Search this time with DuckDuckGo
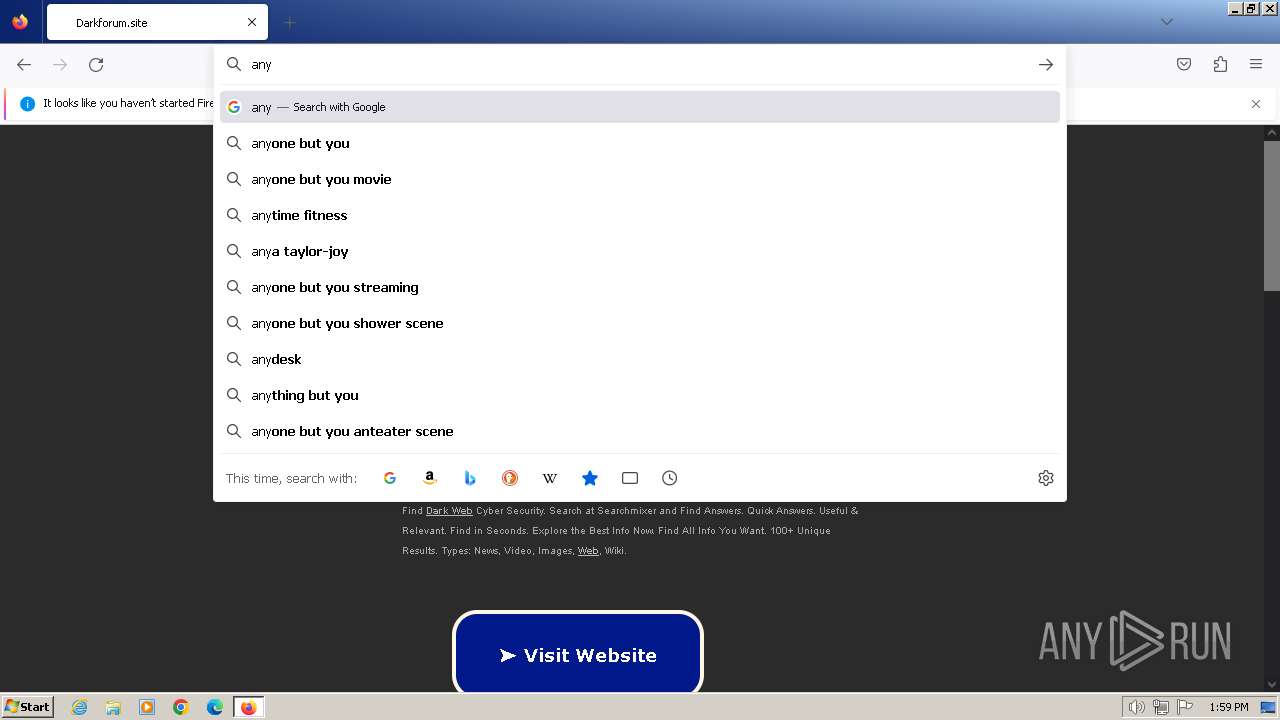Viewport: 1280px width, 720px height. (x=510, y=478)
